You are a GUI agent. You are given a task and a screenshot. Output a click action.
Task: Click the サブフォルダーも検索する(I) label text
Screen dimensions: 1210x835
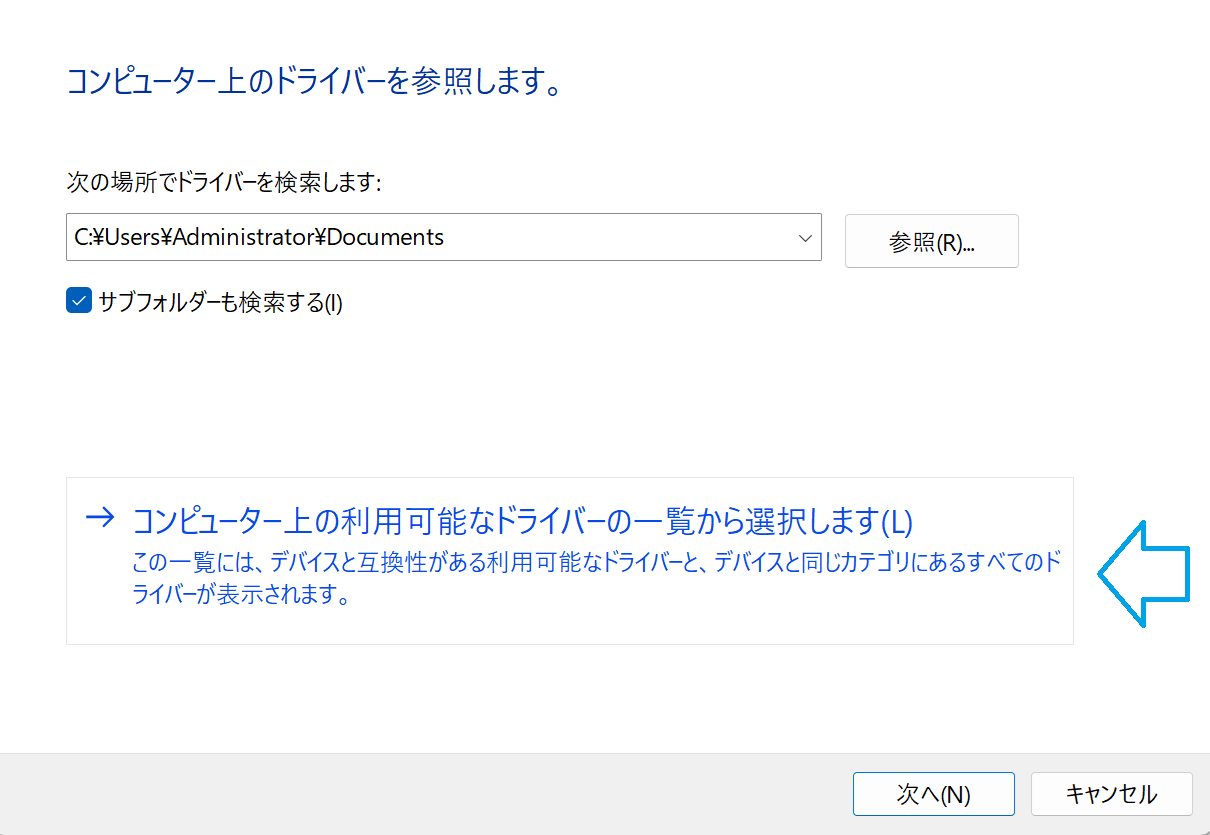point(220,302)
